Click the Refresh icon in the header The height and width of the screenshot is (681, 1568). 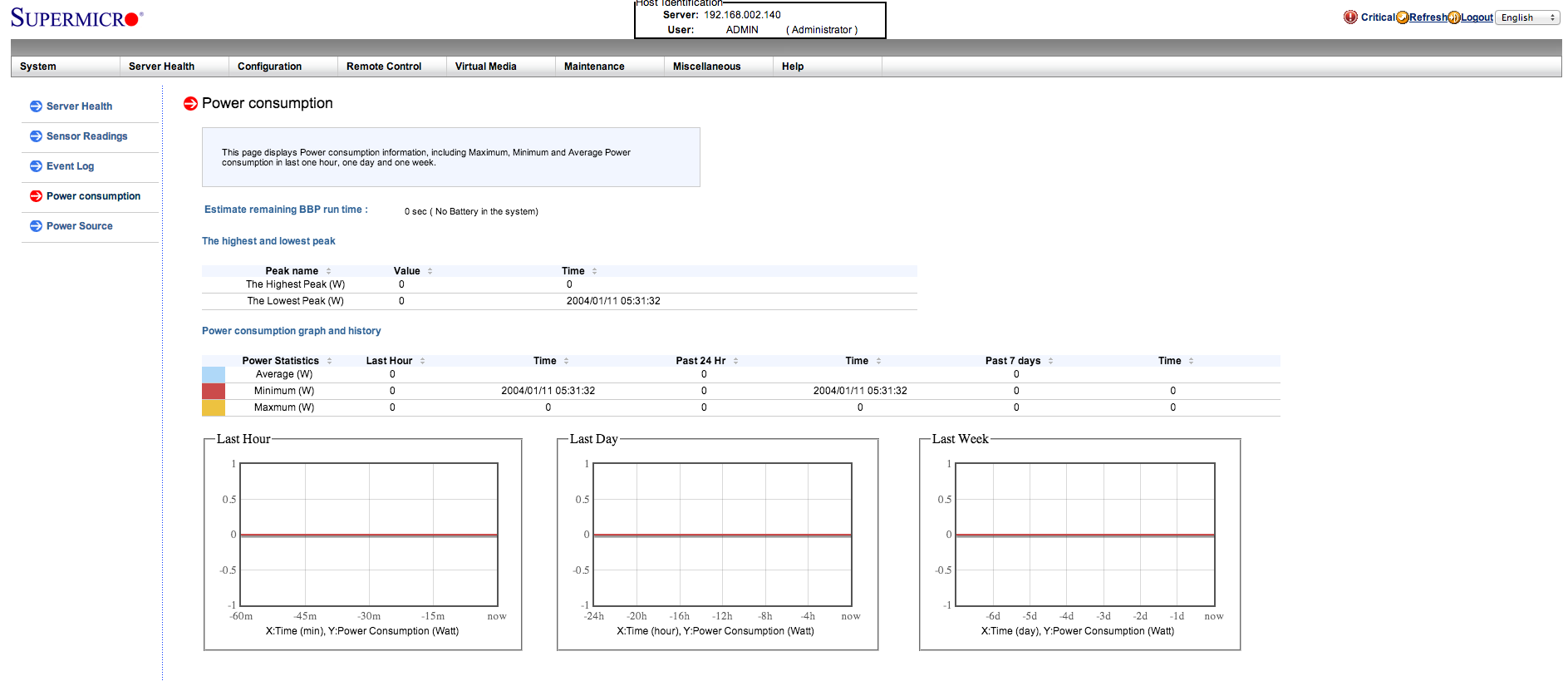coord(1403,17)
